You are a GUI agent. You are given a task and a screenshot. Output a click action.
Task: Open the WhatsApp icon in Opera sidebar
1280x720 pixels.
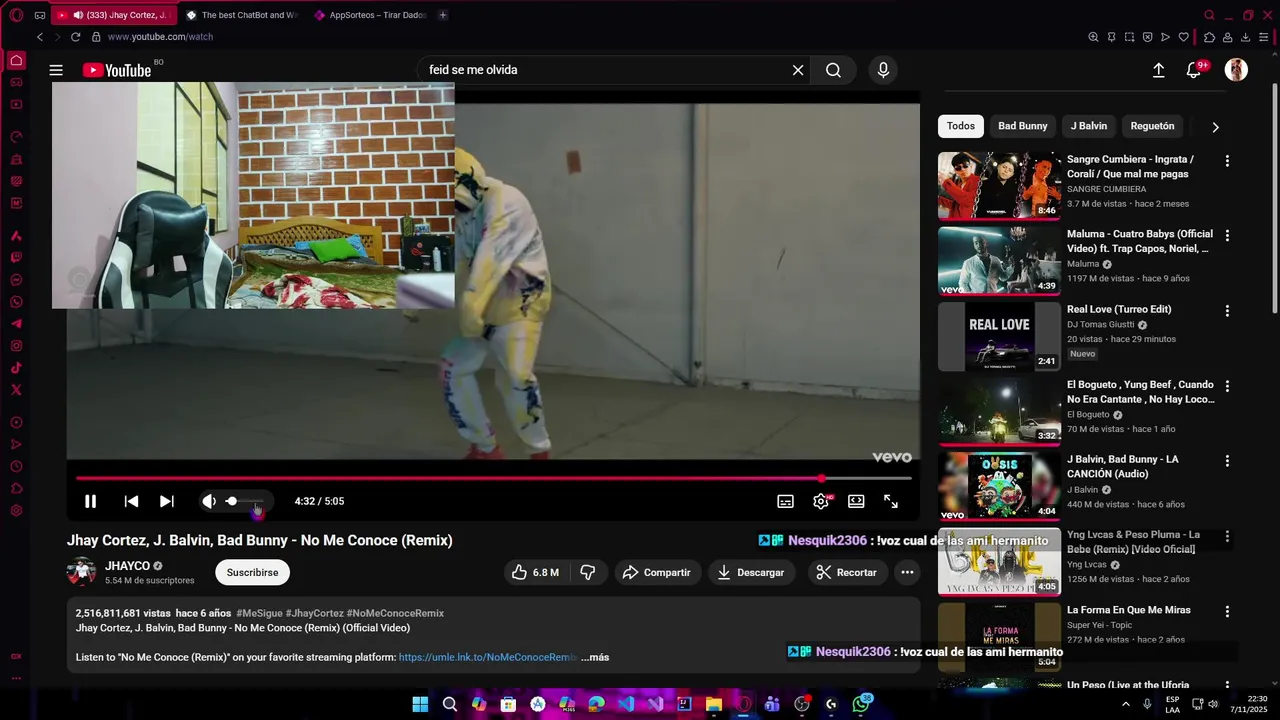click(16, 302)
